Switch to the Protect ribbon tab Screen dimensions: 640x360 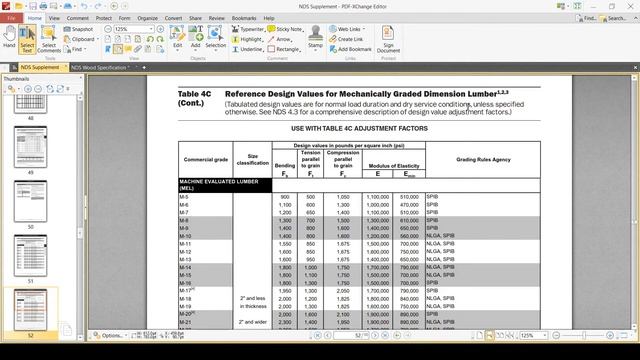click(x=104, y=18)
